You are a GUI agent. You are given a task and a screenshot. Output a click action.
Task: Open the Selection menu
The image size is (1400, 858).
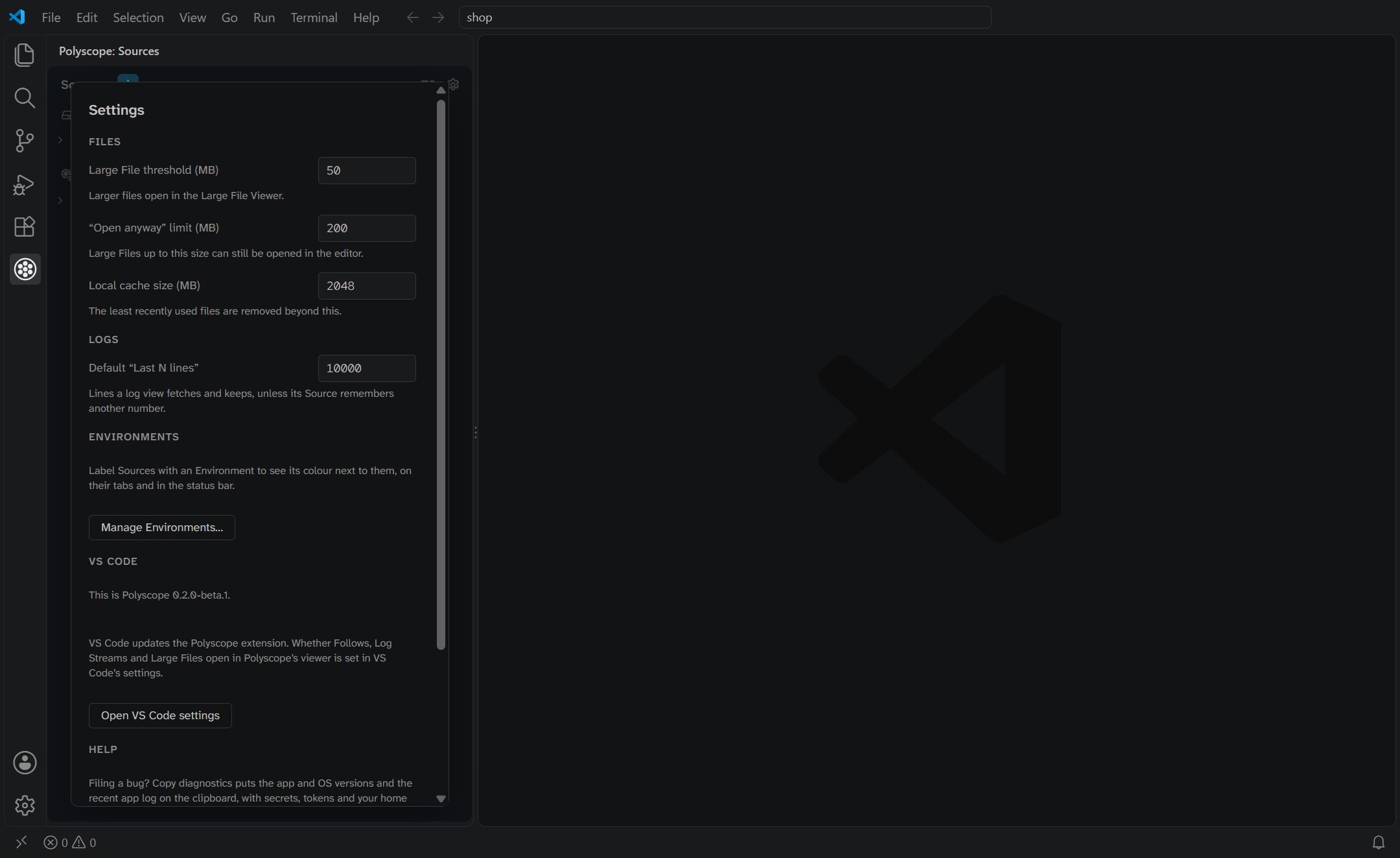coord(138,18)
